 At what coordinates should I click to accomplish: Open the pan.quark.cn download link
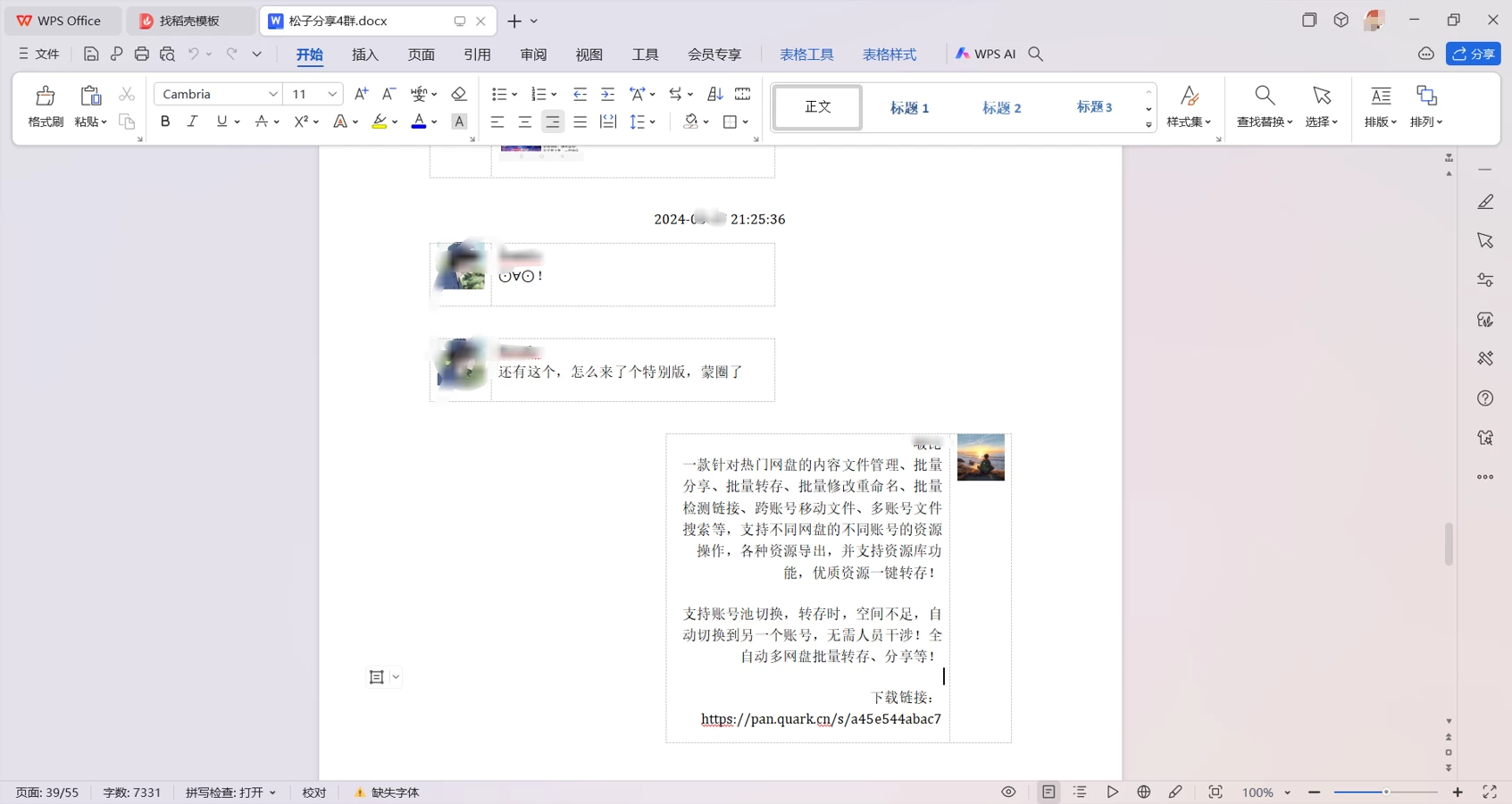pos(821,719)
